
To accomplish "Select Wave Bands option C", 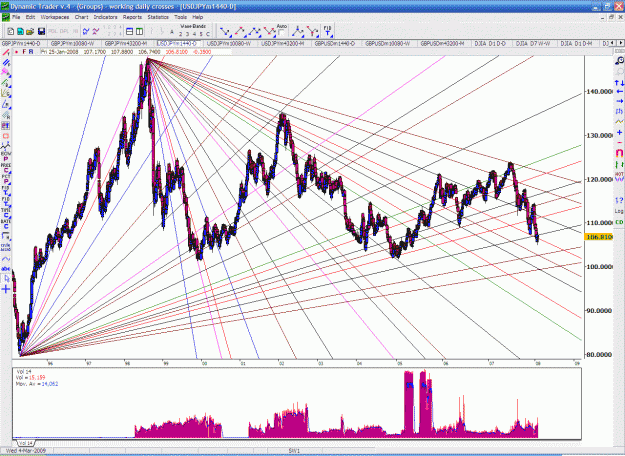I will point(208,34).
